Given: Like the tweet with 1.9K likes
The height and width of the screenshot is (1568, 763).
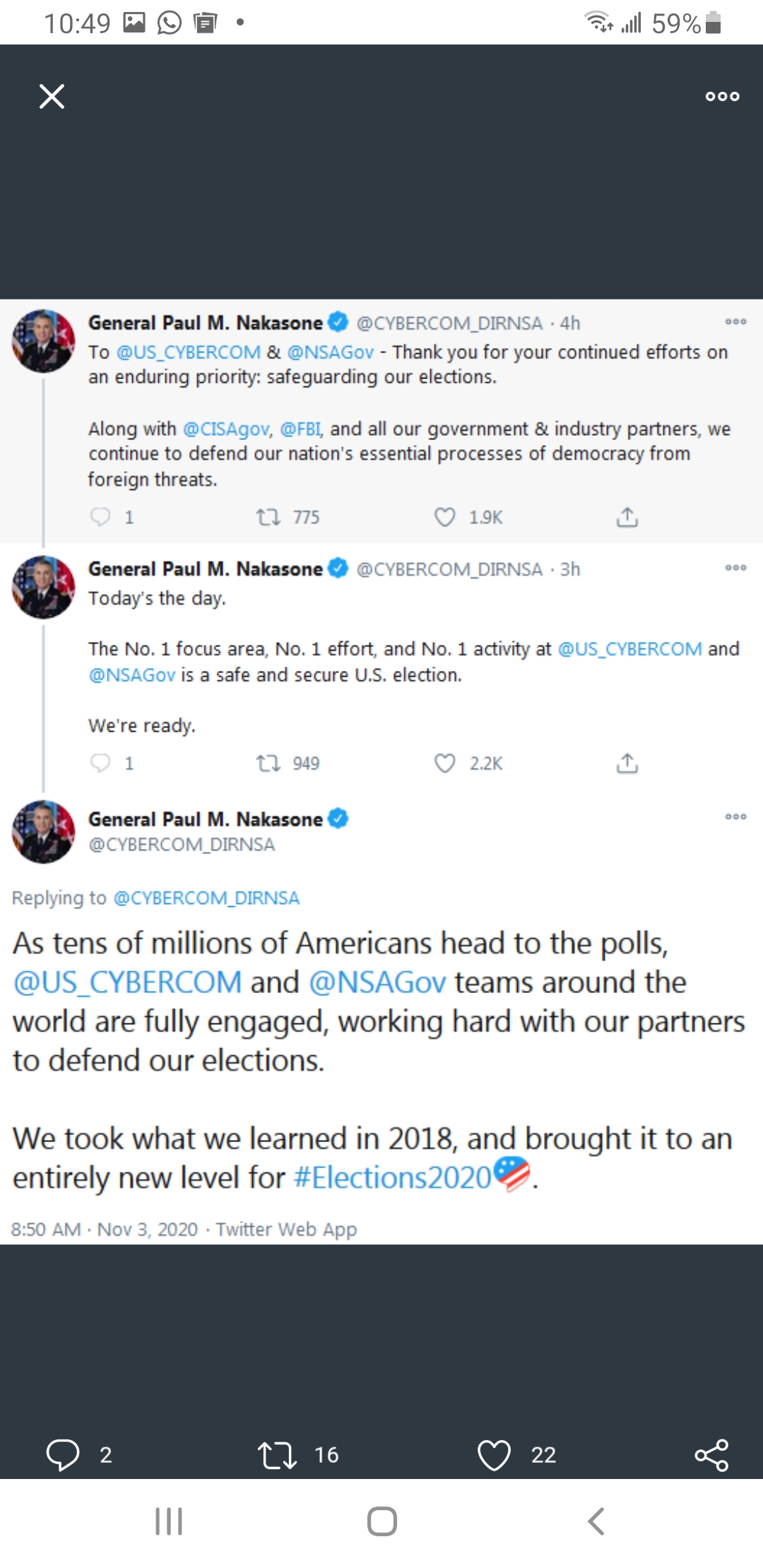Looking at the screenshot, I should coord(444,518).
